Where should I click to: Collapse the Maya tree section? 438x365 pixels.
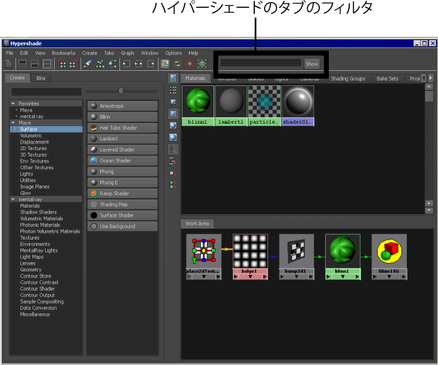click(13, 123)
